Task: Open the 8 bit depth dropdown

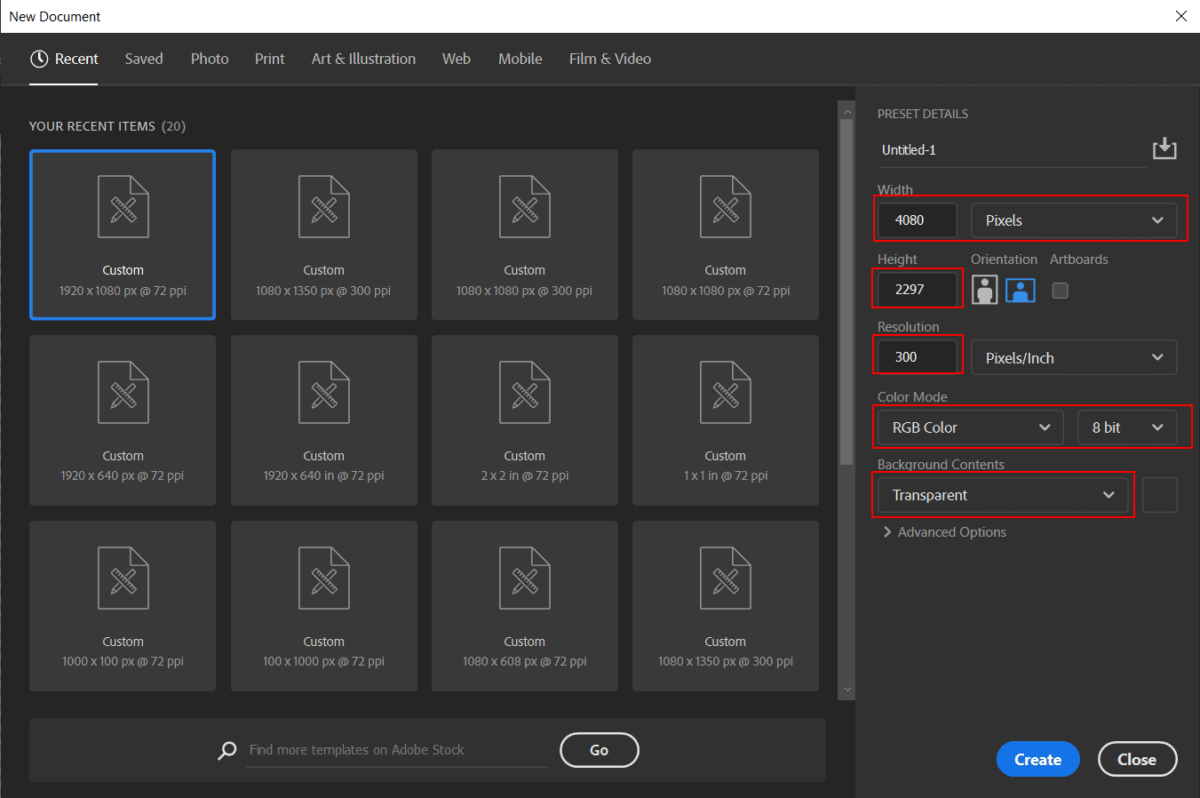Action: [x=1127, y=427]
